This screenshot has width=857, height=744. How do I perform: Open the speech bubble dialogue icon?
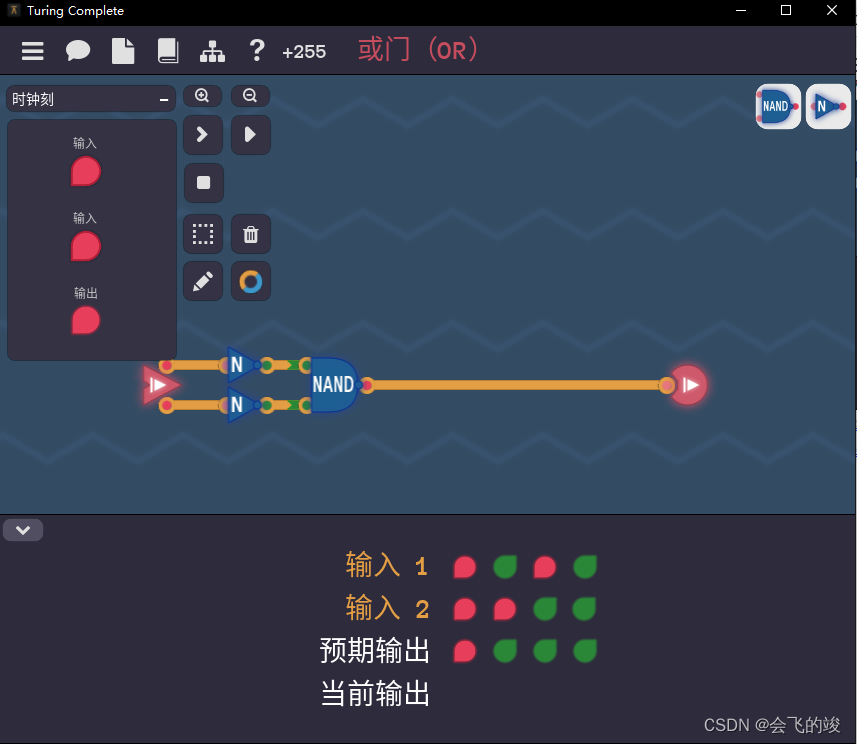point(78,51)
